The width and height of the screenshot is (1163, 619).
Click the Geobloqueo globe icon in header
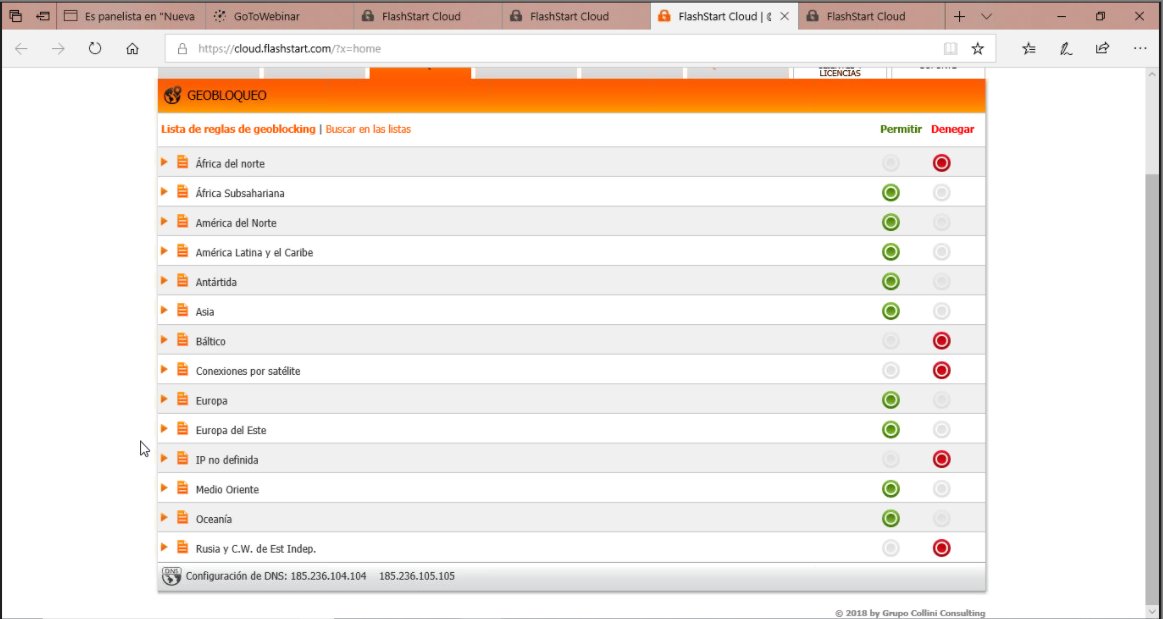[x=173, y=96]
